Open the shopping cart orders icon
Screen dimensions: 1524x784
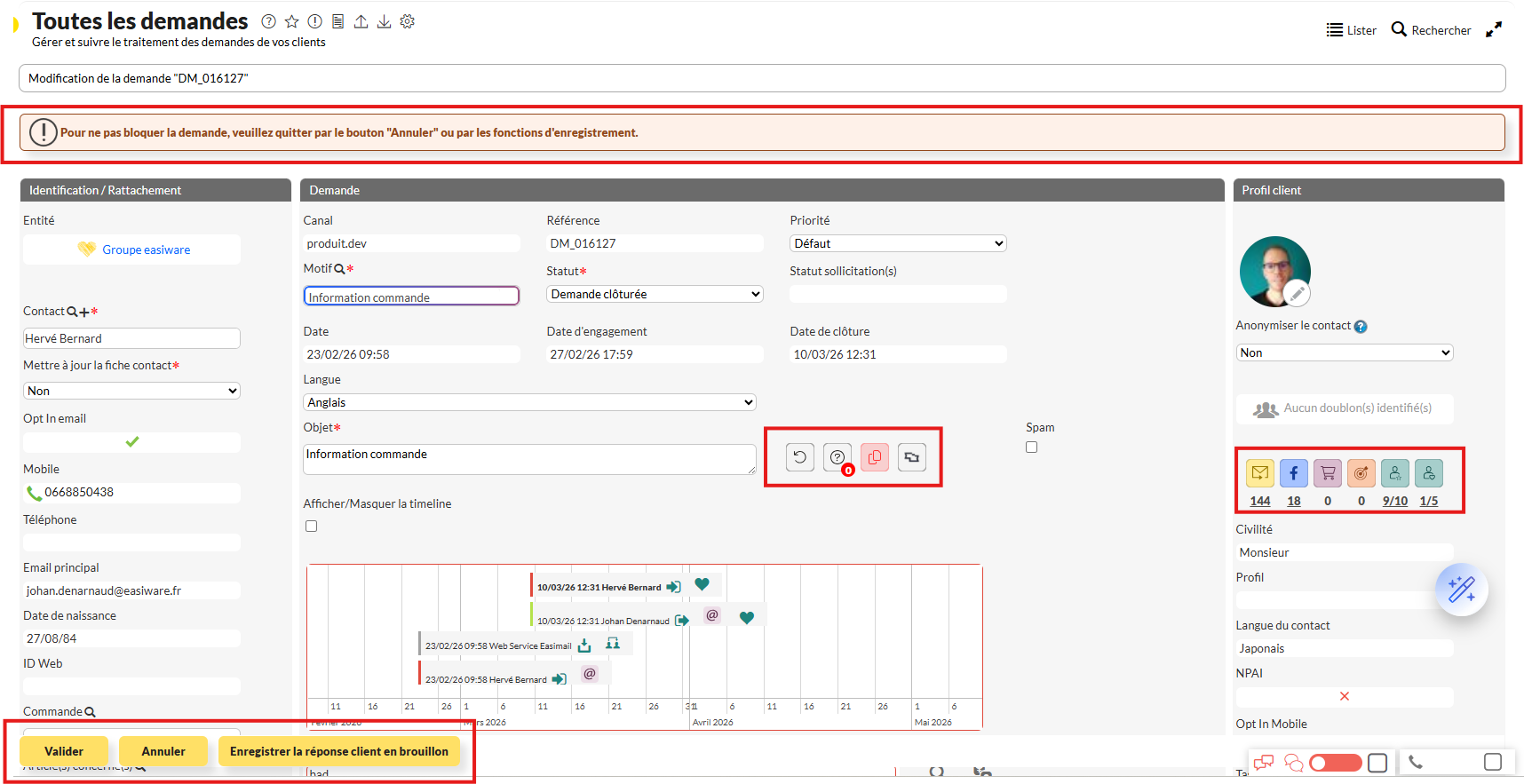click(x=1327, y=473)
